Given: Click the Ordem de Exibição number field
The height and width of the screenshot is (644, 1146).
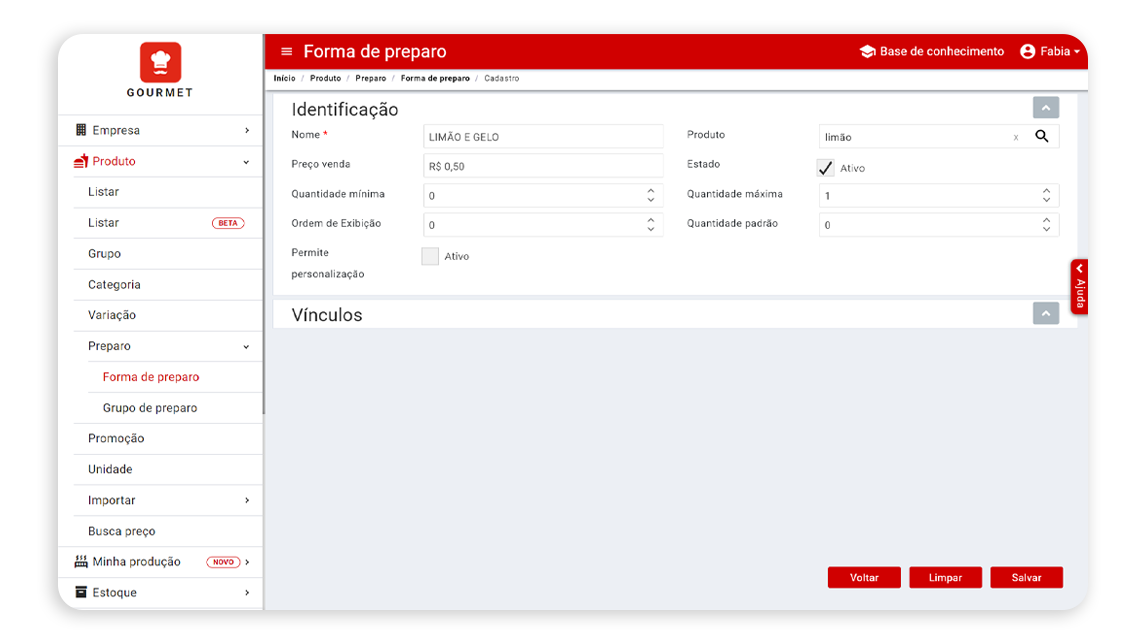Looking at the screenshot, I should (543, 224).
